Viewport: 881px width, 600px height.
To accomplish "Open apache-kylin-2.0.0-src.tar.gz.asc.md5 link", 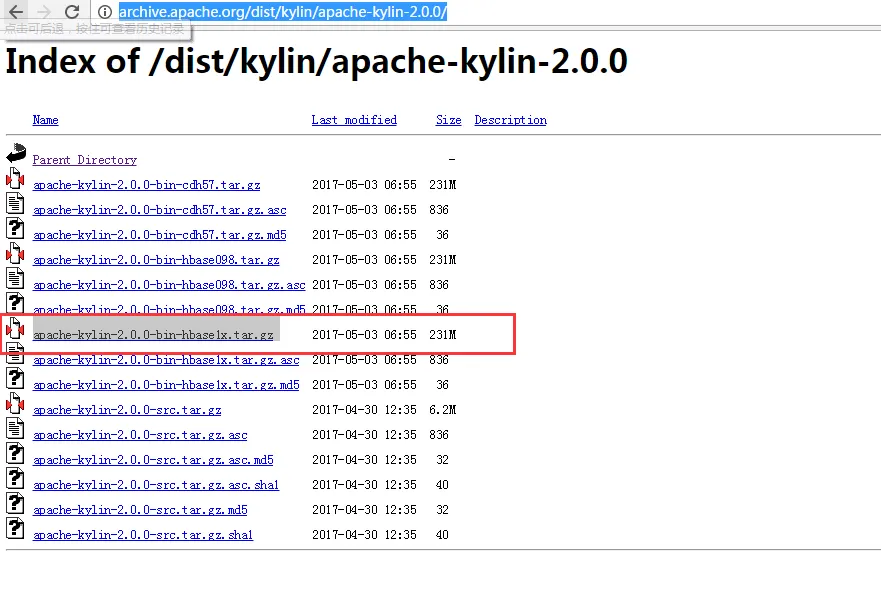I will (x=153, y=460).
